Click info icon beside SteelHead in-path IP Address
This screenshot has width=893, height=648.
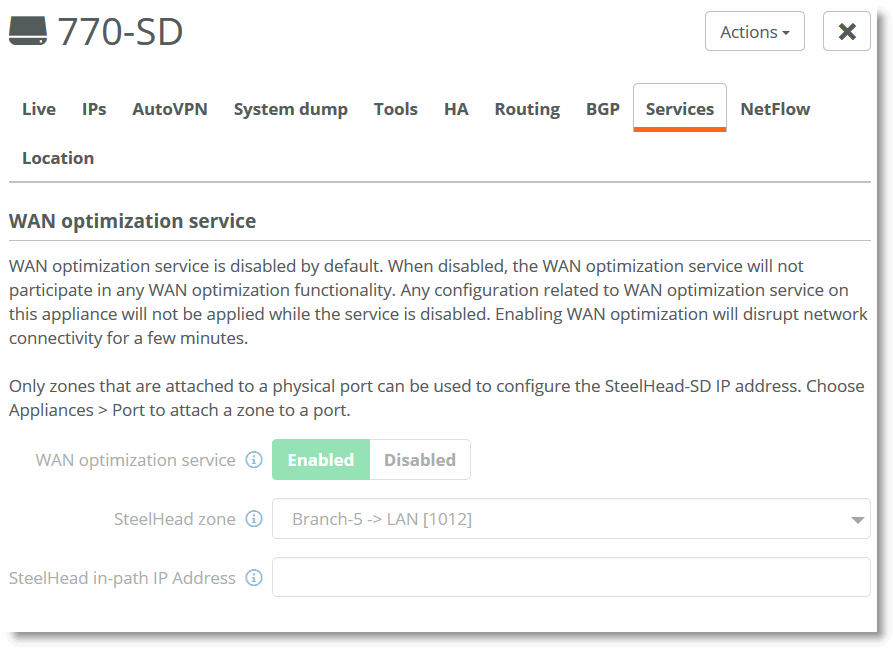[x=254, y=578]
